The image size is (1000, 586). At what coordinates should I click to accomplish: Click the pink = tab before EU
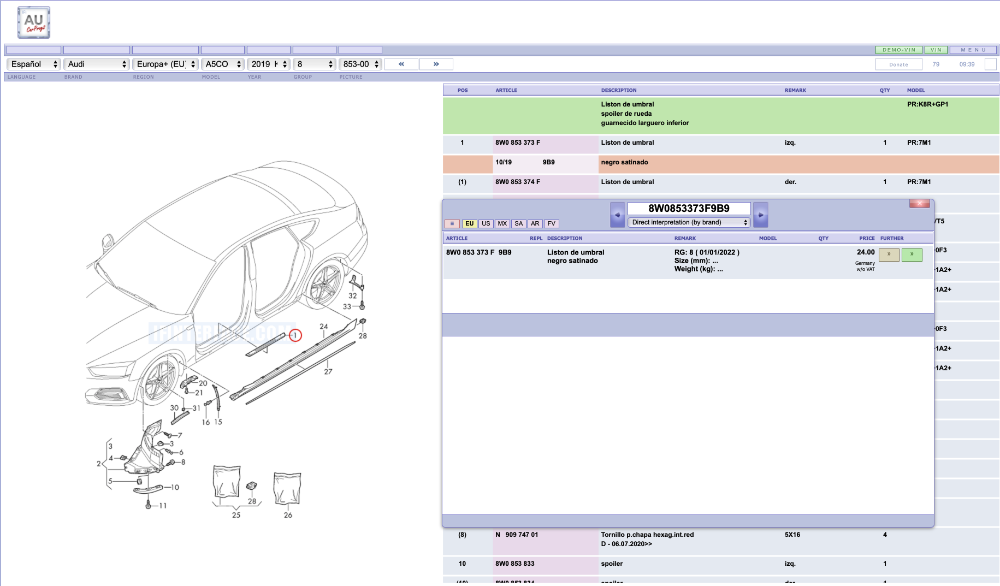452,224
